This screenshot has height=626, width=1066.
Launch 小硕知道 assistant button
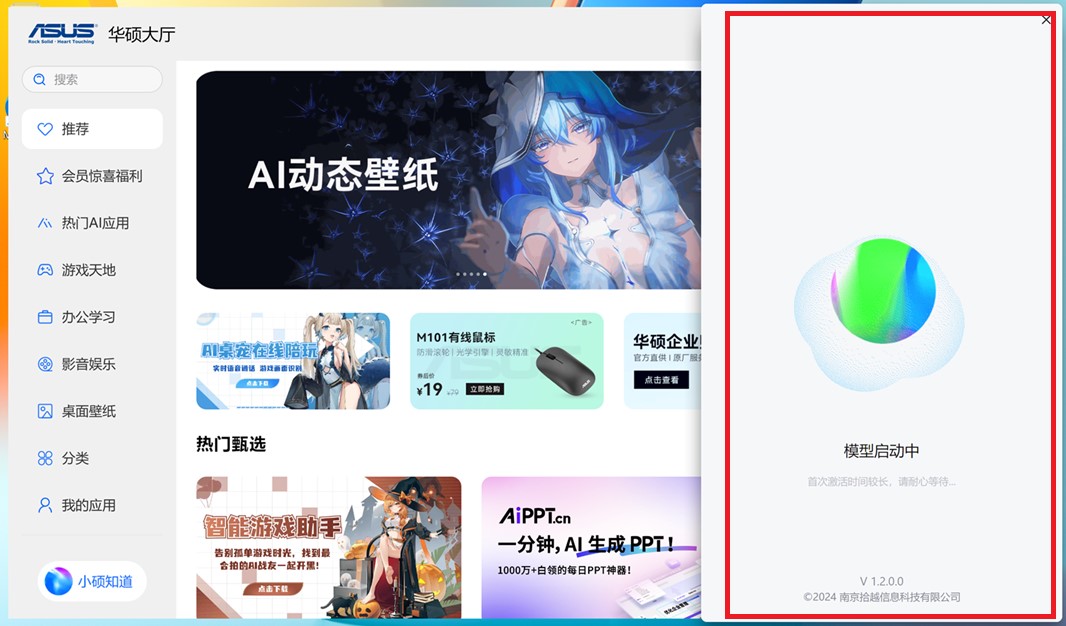pos(92,581)
